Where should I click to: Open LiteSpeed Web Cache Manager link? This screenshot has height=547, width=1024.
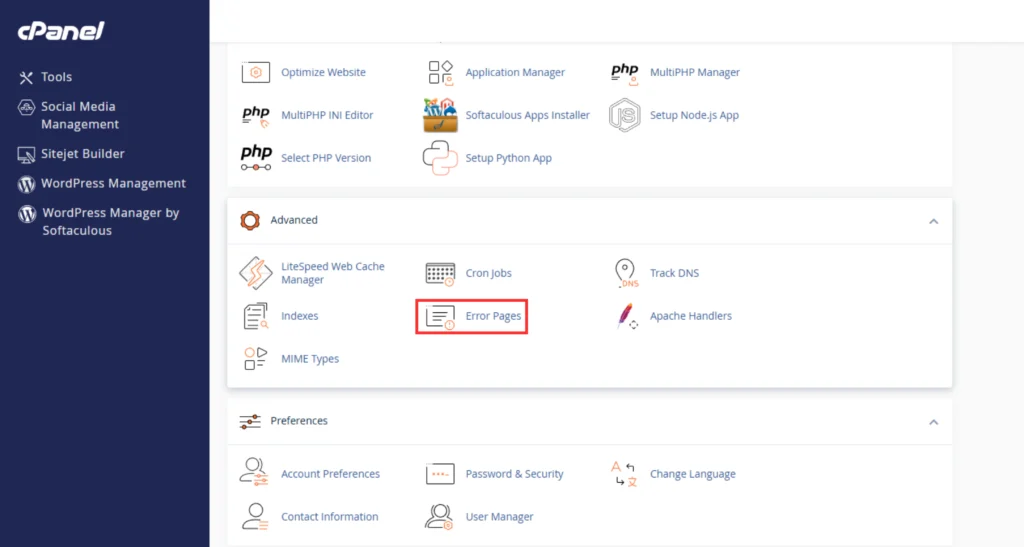[x=332, y=274]
